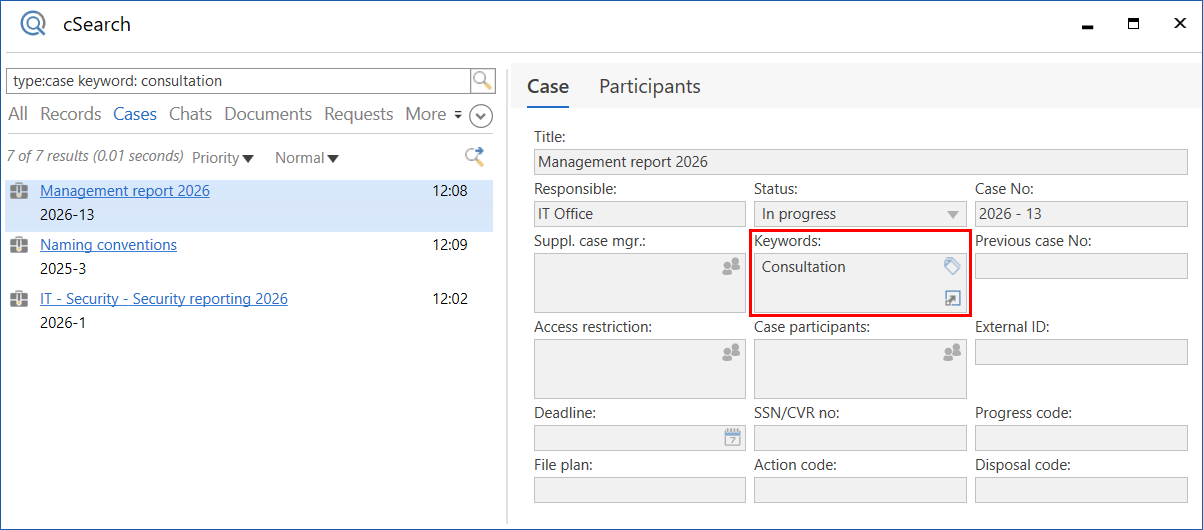Viewport: 1203px width, 530px height.
Task: Open the More filter dropdown
Action: coord(434,114)
